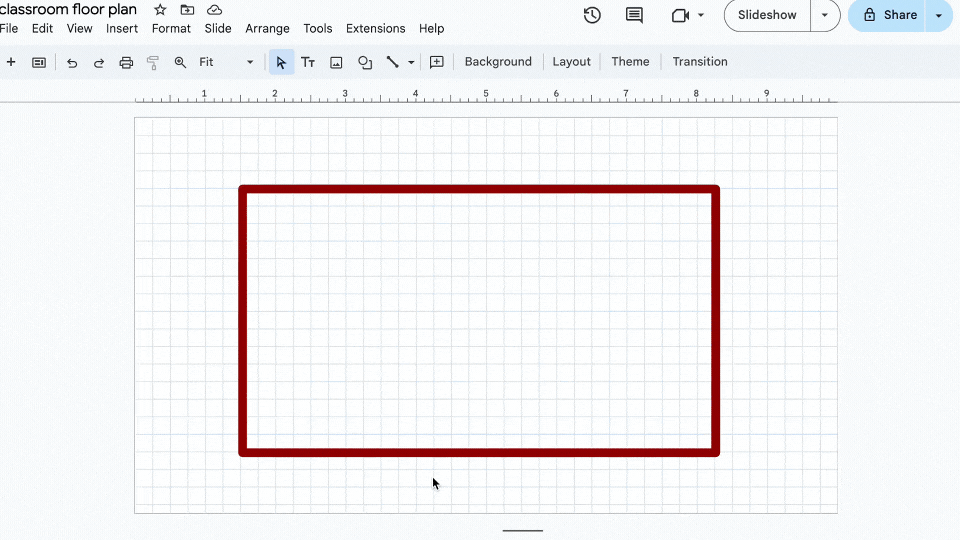Click the Background button
This screenshot has height=540, width=960.
(498, 62)
